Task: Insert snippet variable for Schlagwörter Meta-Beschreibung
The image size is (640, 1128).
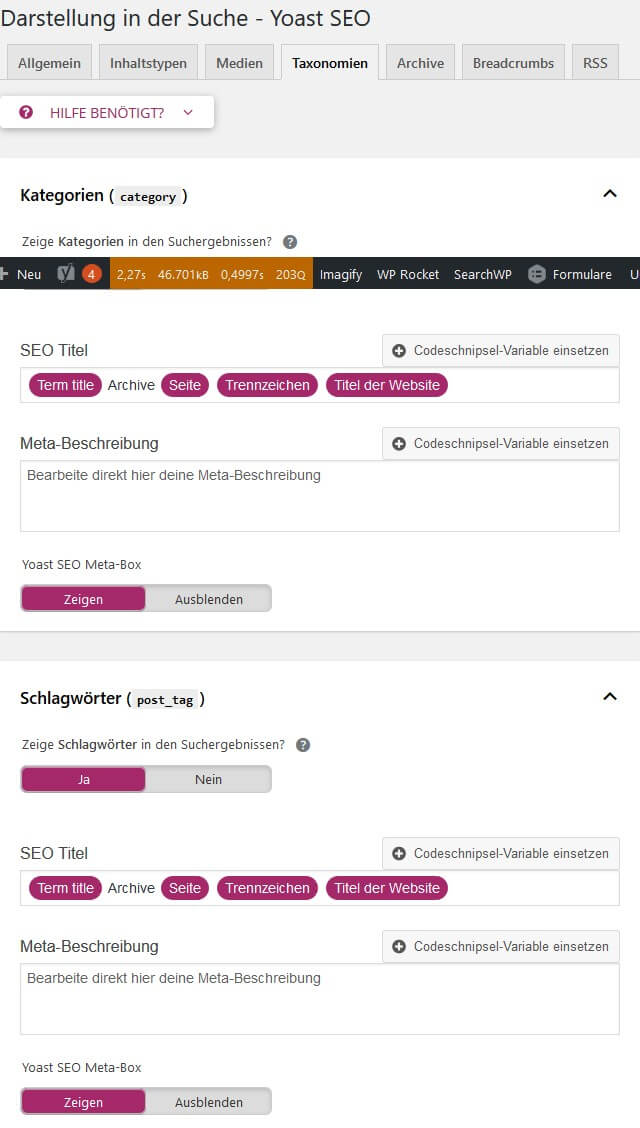Action: pyautogui.click(x=500, y=946)
